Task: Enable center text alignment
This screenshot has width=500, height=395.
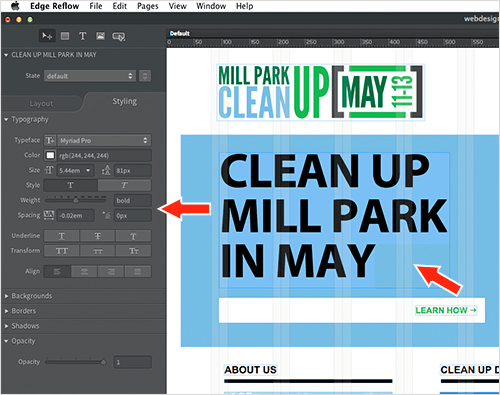Action: pos(84,272)
